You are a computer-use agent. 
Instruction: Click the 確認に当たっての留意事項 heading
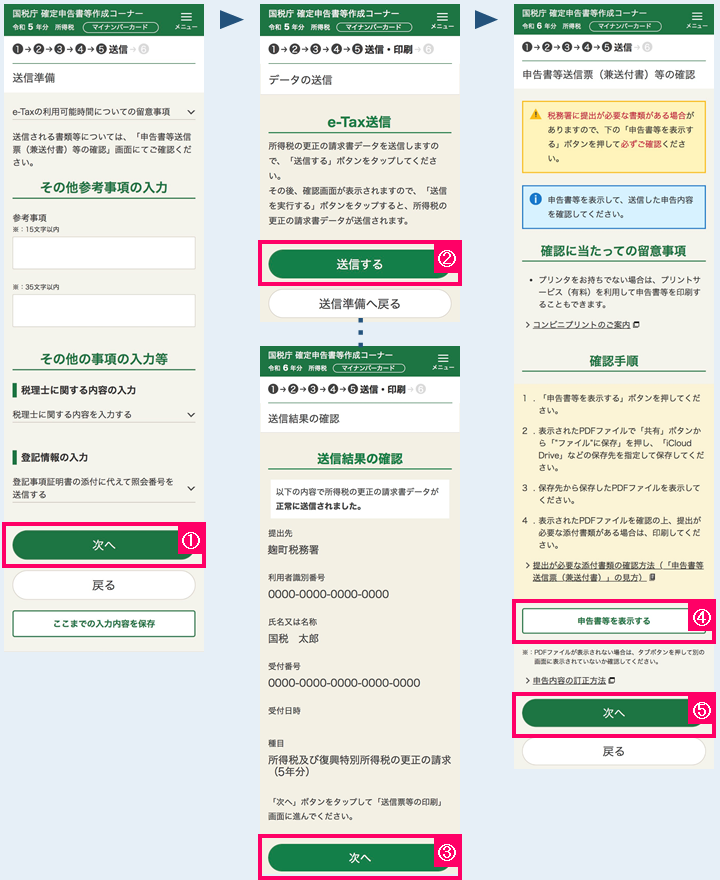613,251
